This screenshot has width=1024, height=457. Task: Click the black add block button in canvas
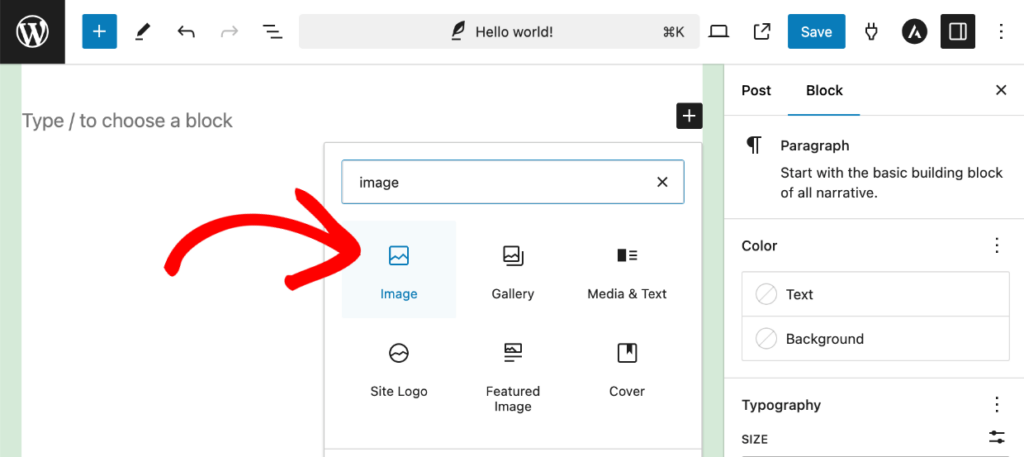(689, 116)
